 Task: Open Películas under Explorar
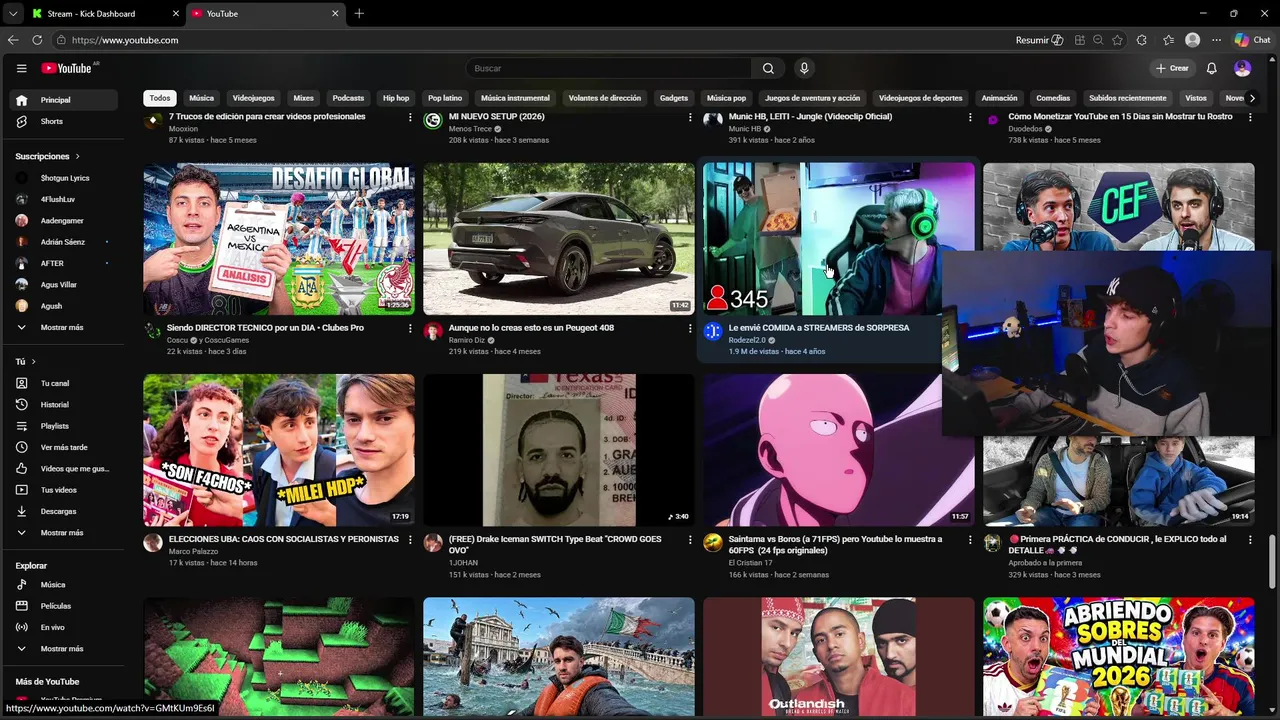(62, 606)
